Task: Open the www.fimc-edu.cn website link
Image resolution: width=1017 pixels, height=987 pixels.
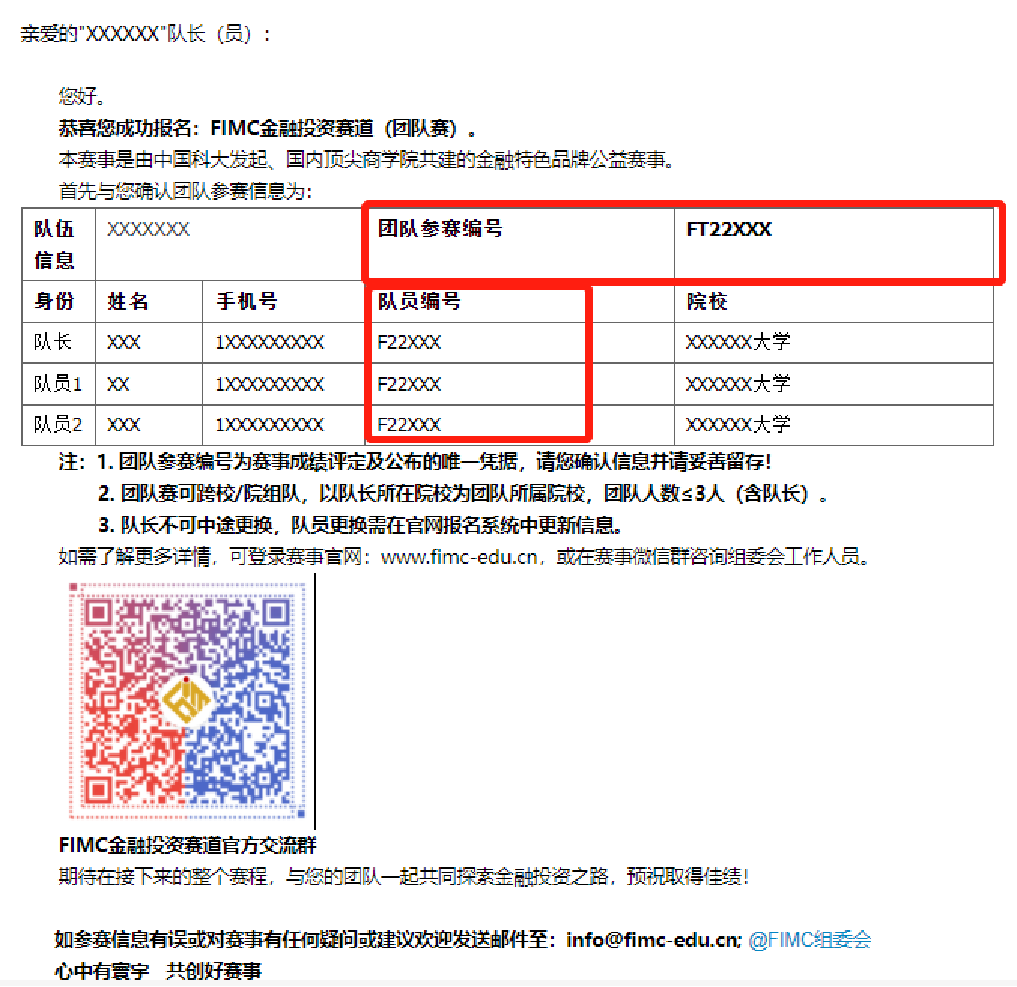Action: (459, 557)
